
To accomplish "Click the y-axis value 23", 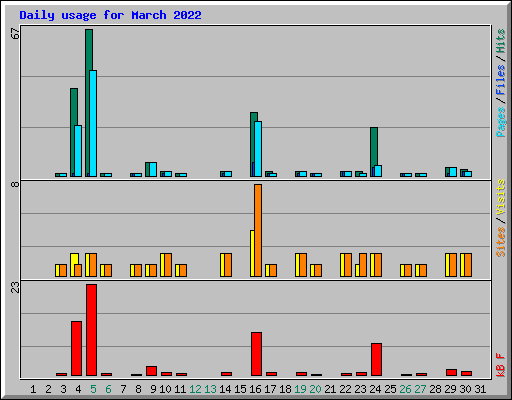I will click(15, 287).
